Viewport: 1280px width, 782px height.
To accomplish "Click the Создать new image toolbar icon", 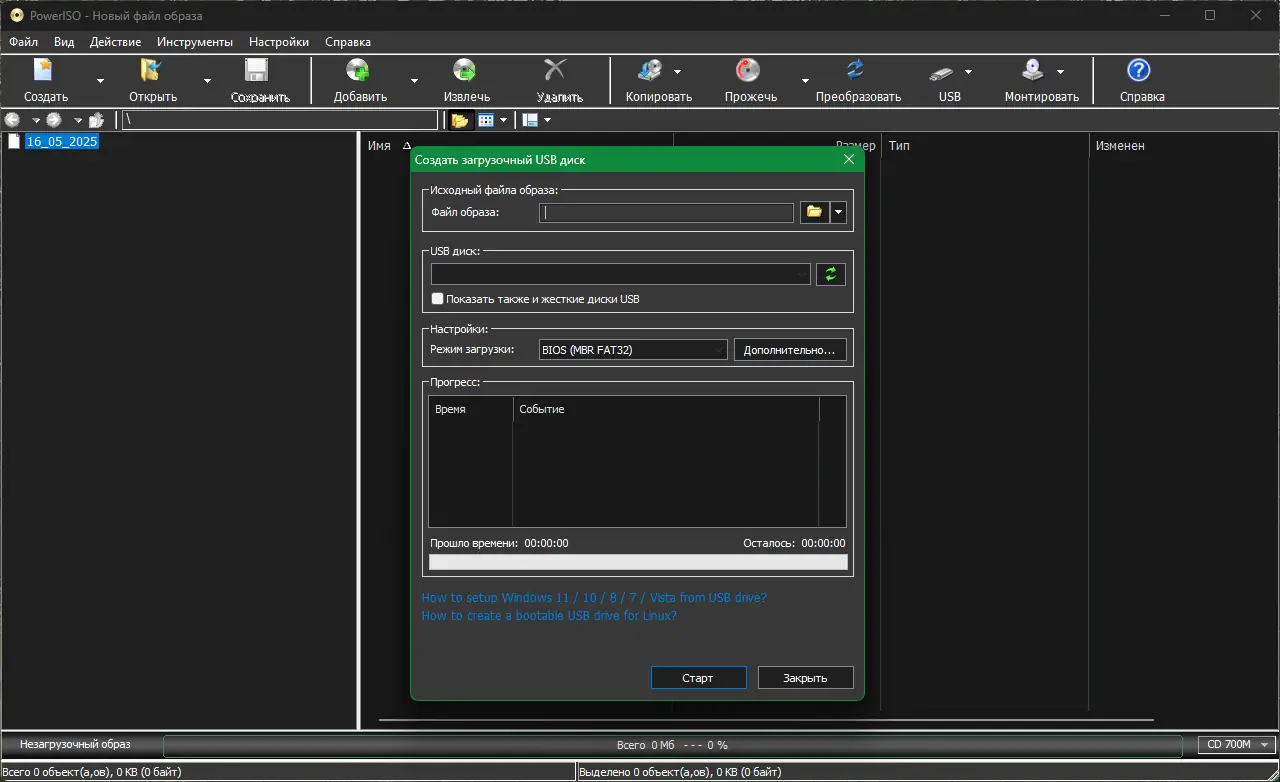I will [x=44, y=71].
